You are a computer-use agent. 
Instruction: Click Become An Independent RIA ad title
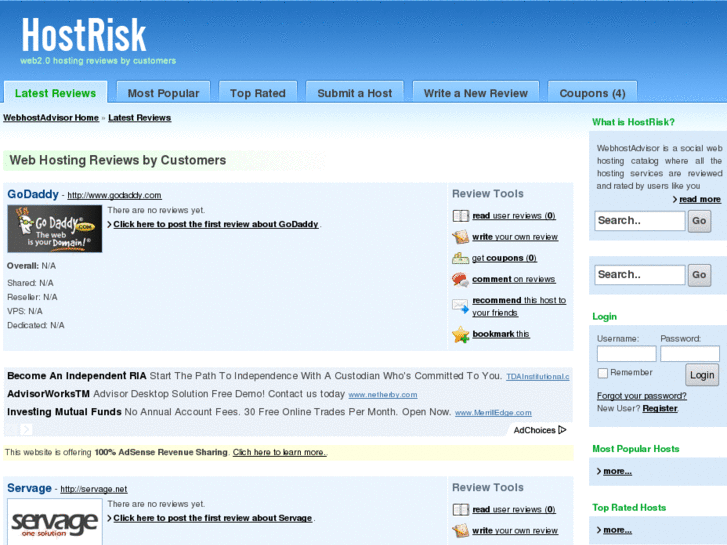[77, 376]
